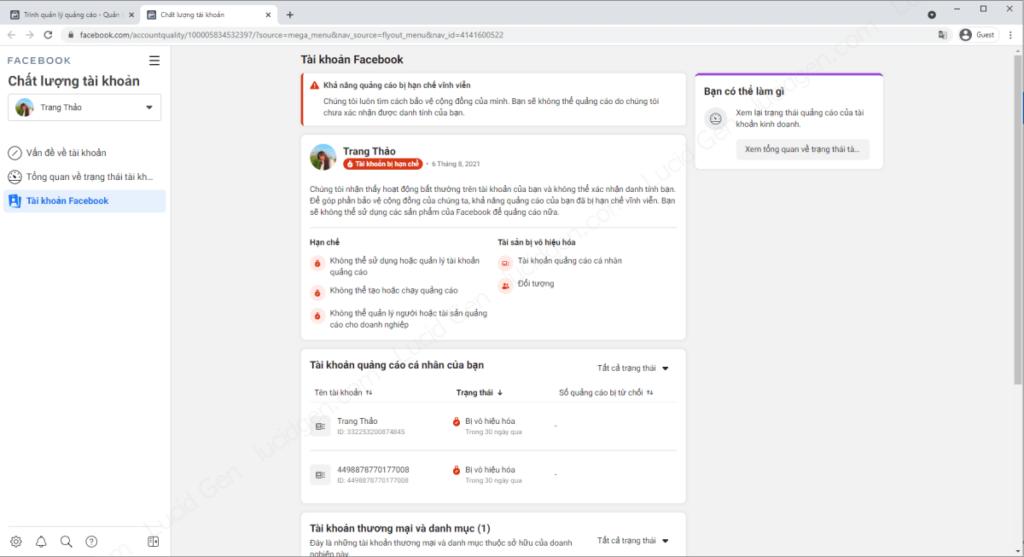The width and height of the screenshot is (1024, 557).
Task: Collapse the left sidebar panel
Action: [x=153, y=542]
